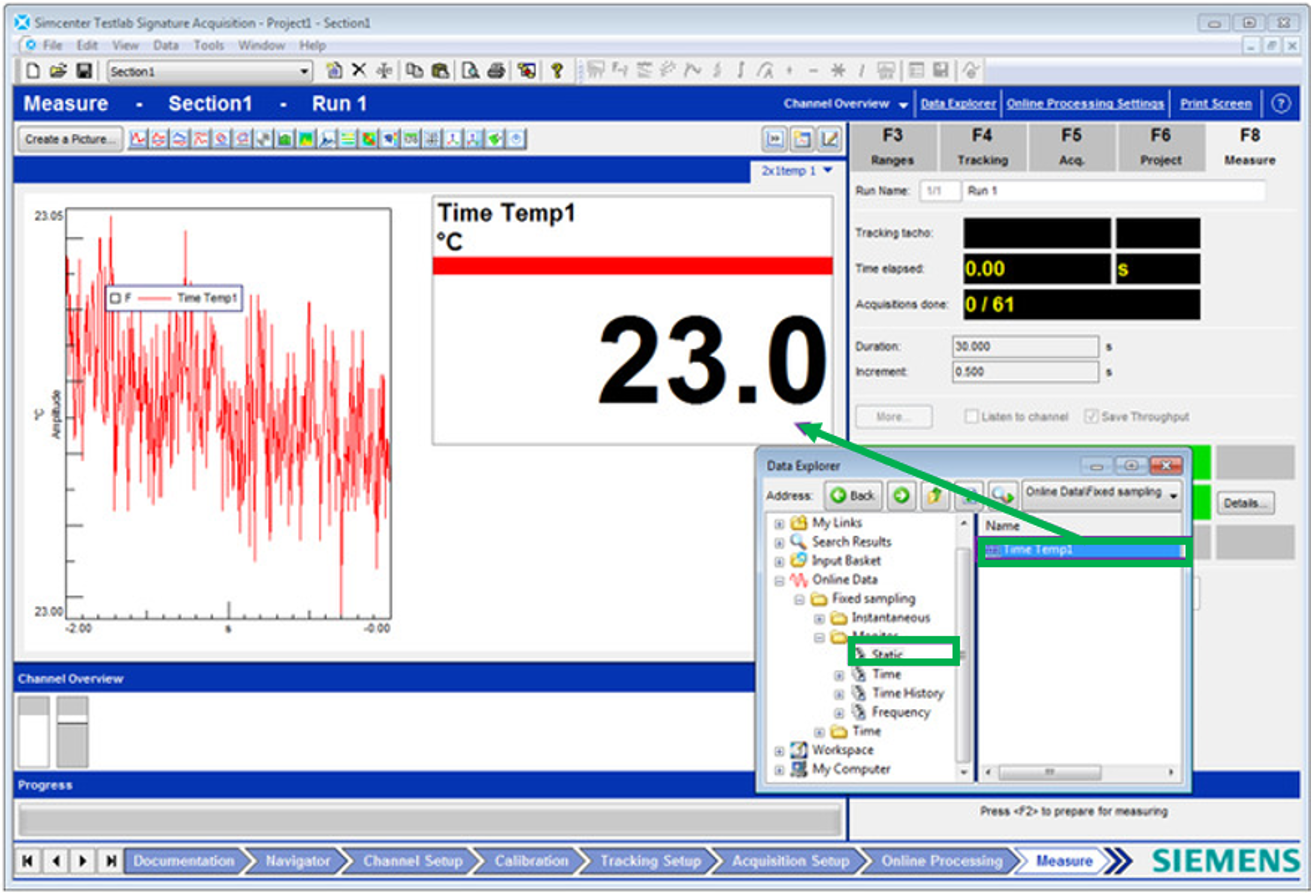The image size is (1313, 893).
Task: Open the Online Data\Fixed sampling address dropdown
Action: pyautogui.click(x=1173, y=495)
